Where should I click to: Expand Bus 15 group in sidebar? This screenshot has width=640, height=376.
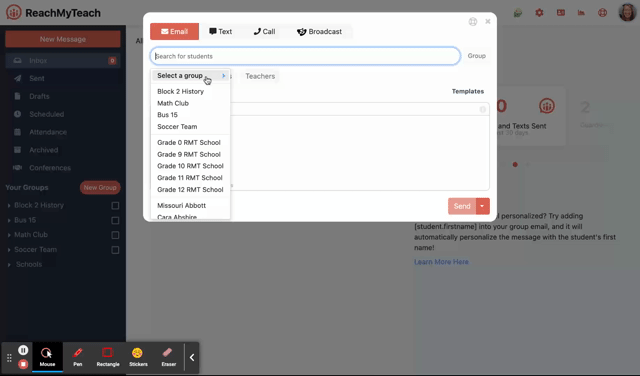point(9,220)
